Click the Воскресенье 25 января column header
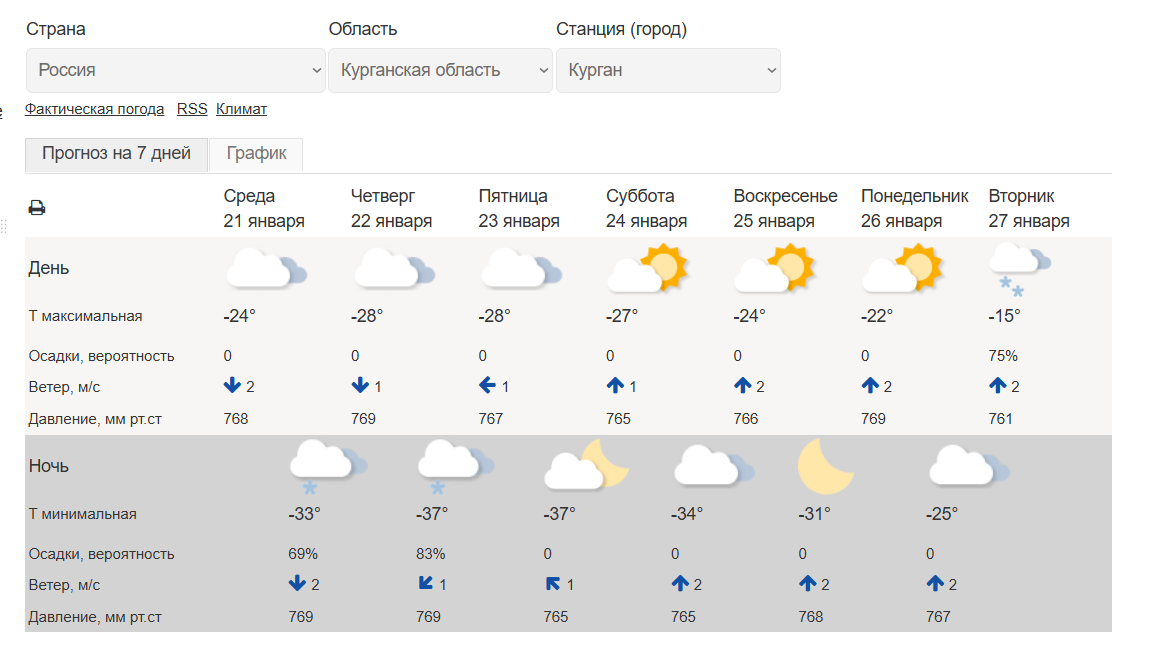The width and height of the screenshot is (1167, 645). [785, 208]
